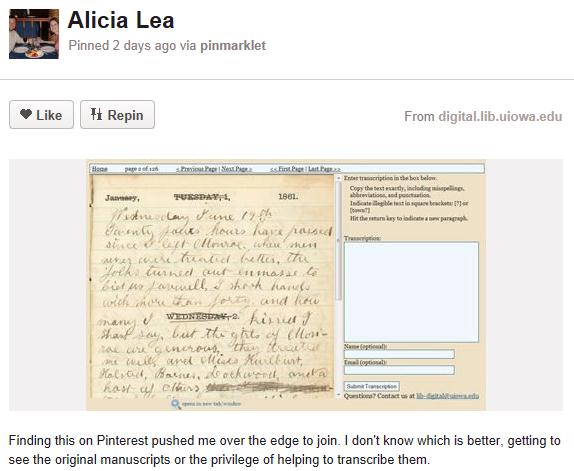Click inside the Transcription text box
The height and width of the screenshot is (471, 574).
click(411, 292)
